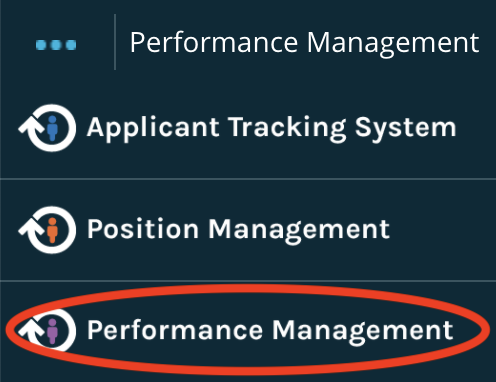Switch to the Applicant Tracking System module
This screenshot has width=496, height=382.
(x=271, y=128)
